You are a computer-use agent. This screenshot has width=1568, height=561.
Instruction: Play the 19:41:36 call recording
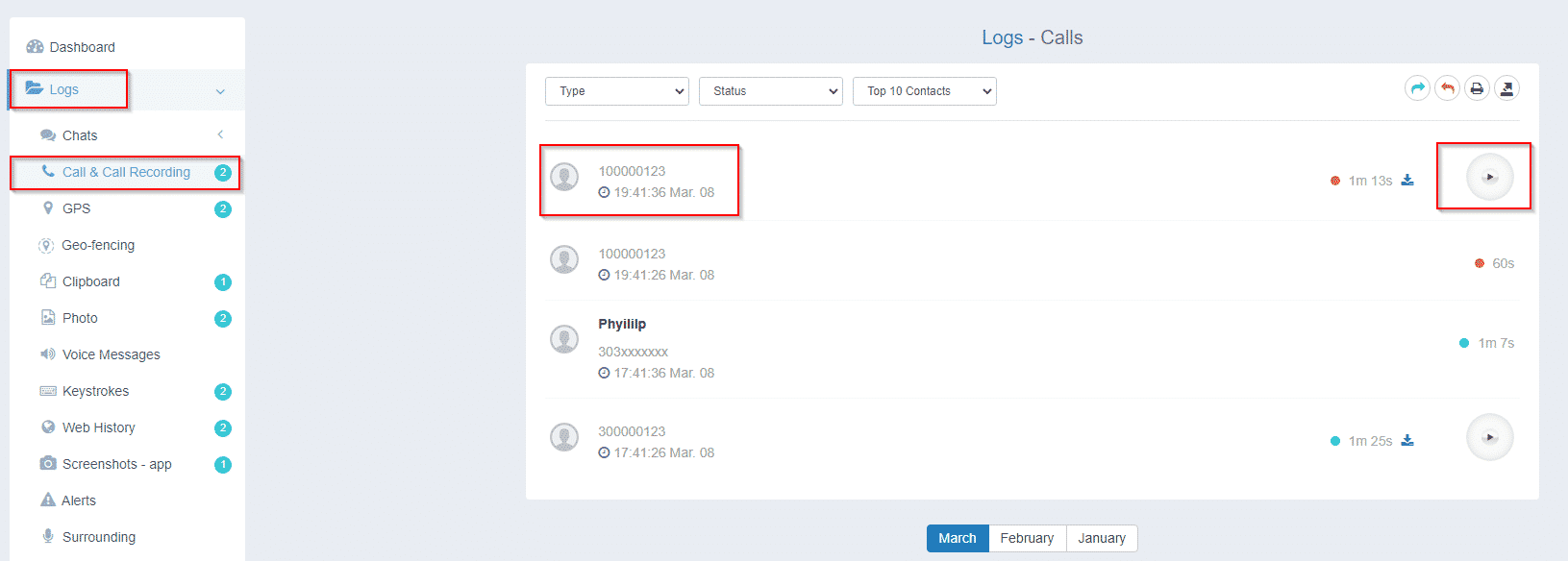tap(1489, 178)
